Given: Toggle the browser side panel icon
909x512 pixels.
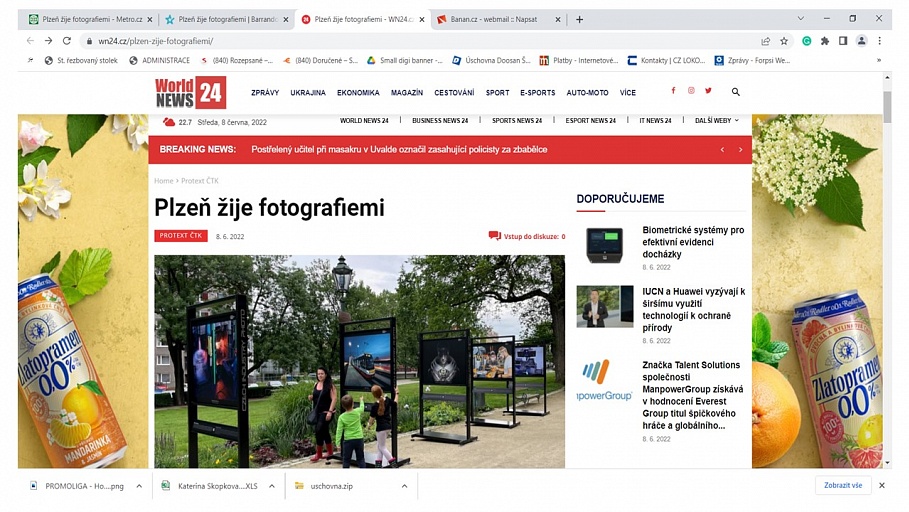Looking at the screenshot, I should 843,41.
